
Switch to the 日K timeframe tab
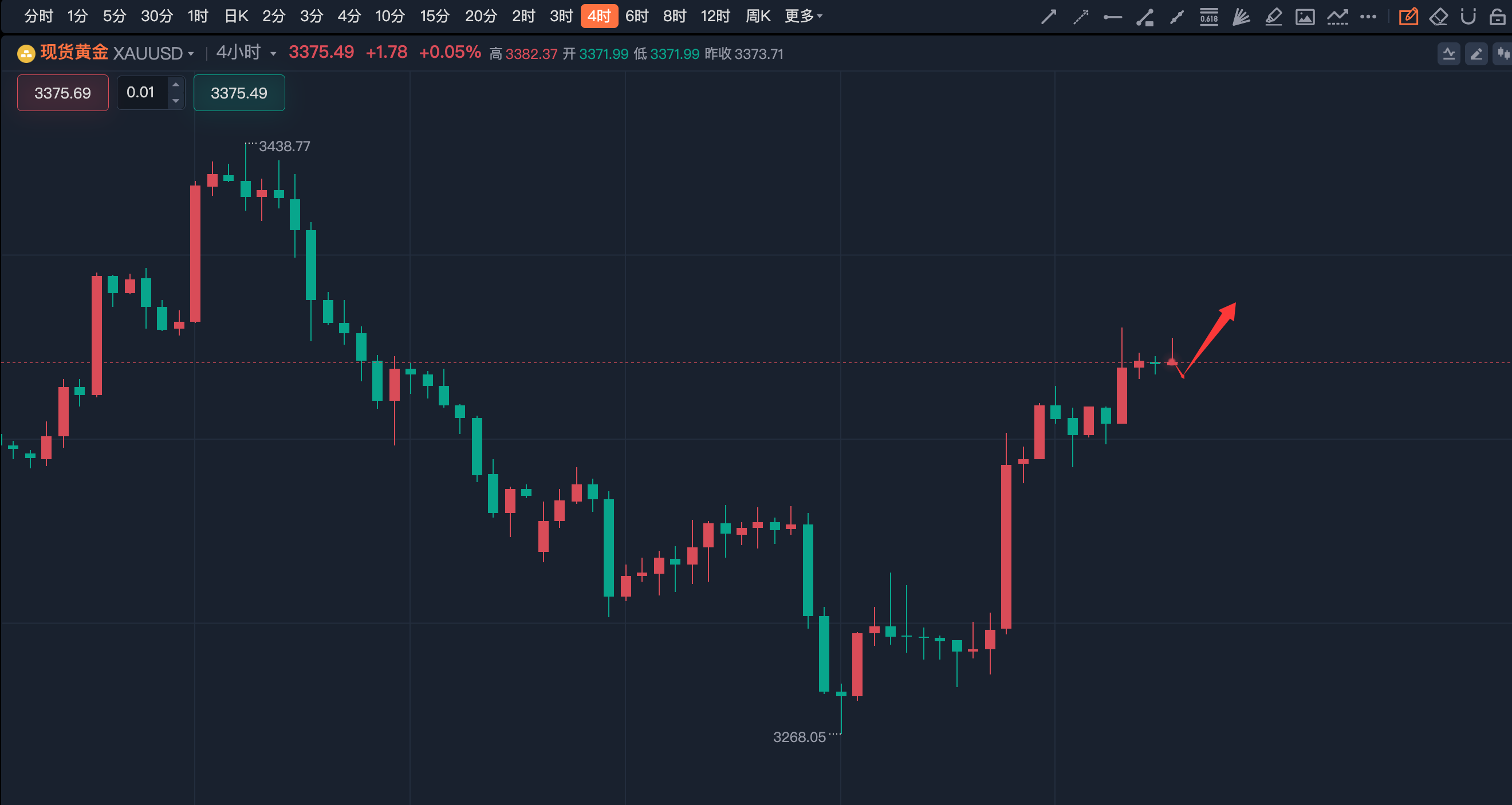237,16
